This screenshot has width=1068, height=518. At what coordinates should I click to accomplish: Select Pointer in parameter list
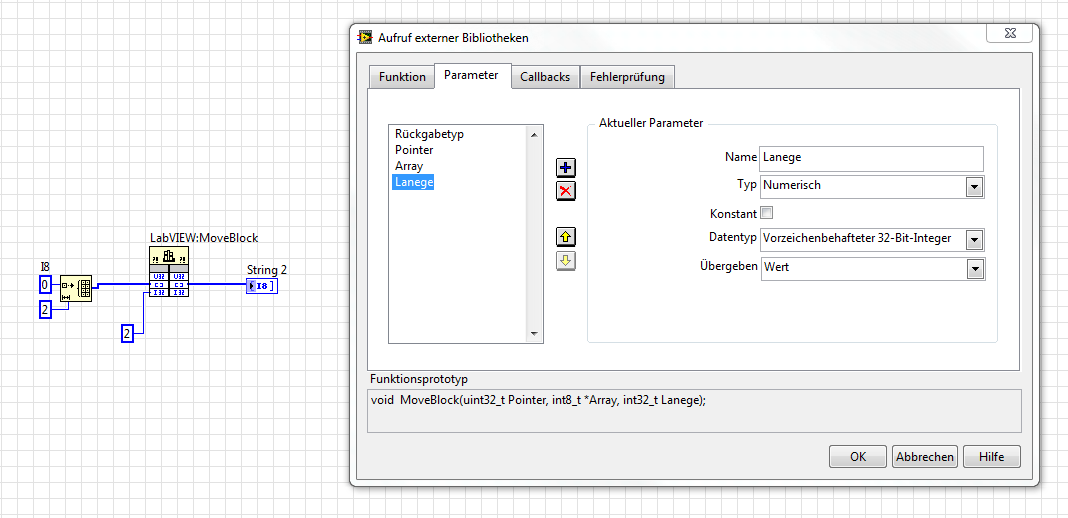point(414,150)
